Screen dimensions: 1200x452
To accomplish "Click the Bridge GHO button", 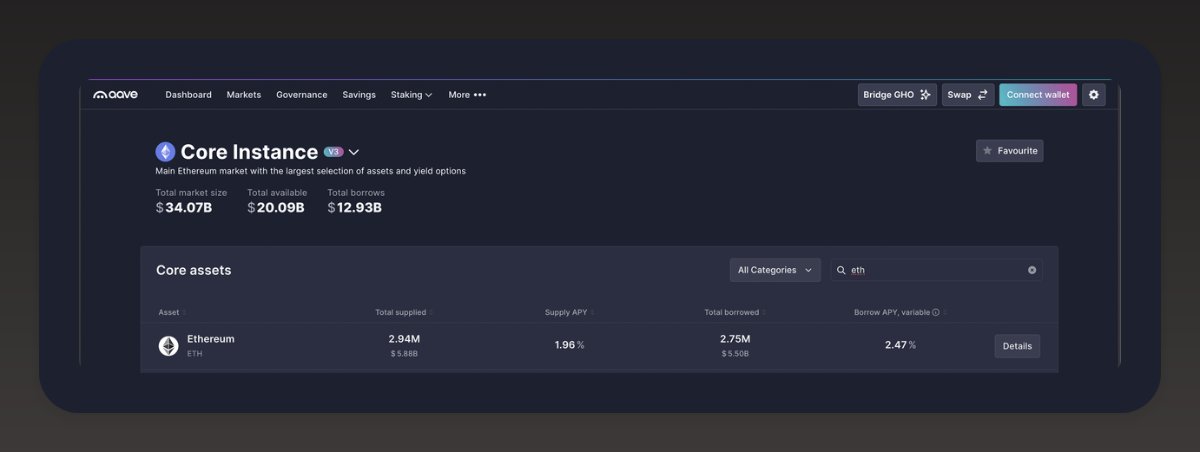I will (897, 95).
